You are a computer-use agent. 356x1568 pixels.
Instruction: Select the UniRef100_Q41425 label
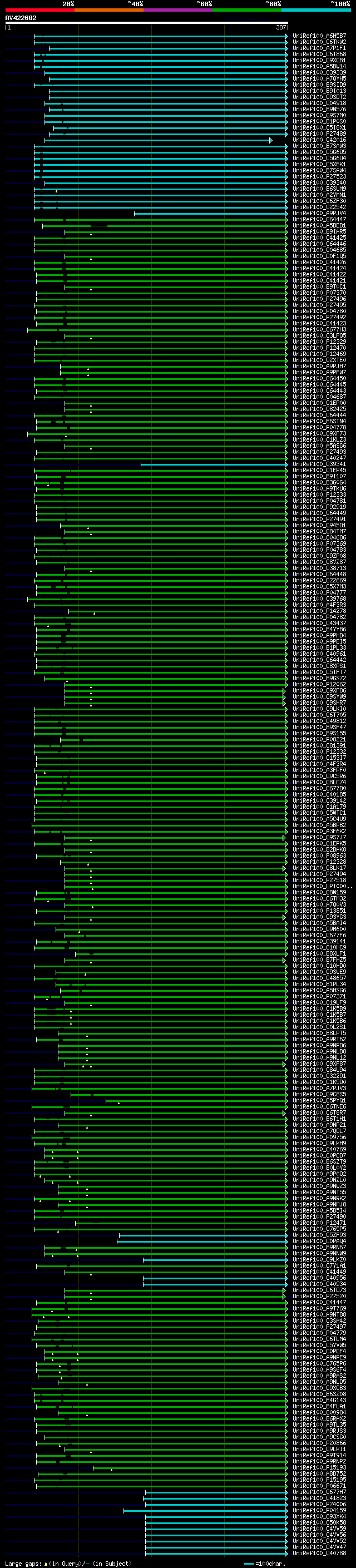[319, 238]
